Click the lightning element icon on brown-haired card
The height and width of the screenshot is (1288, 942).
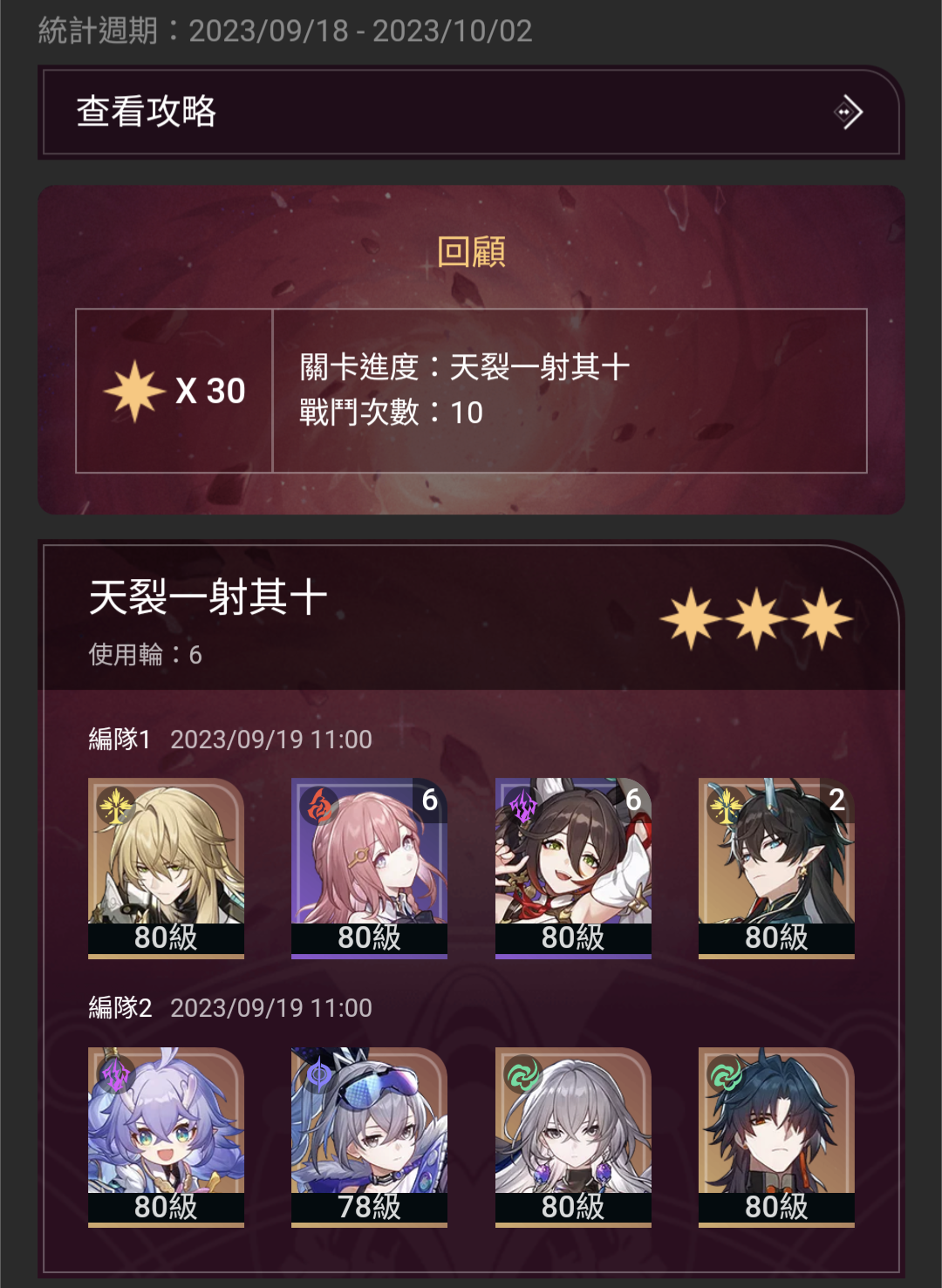click(x=522, y=806)
